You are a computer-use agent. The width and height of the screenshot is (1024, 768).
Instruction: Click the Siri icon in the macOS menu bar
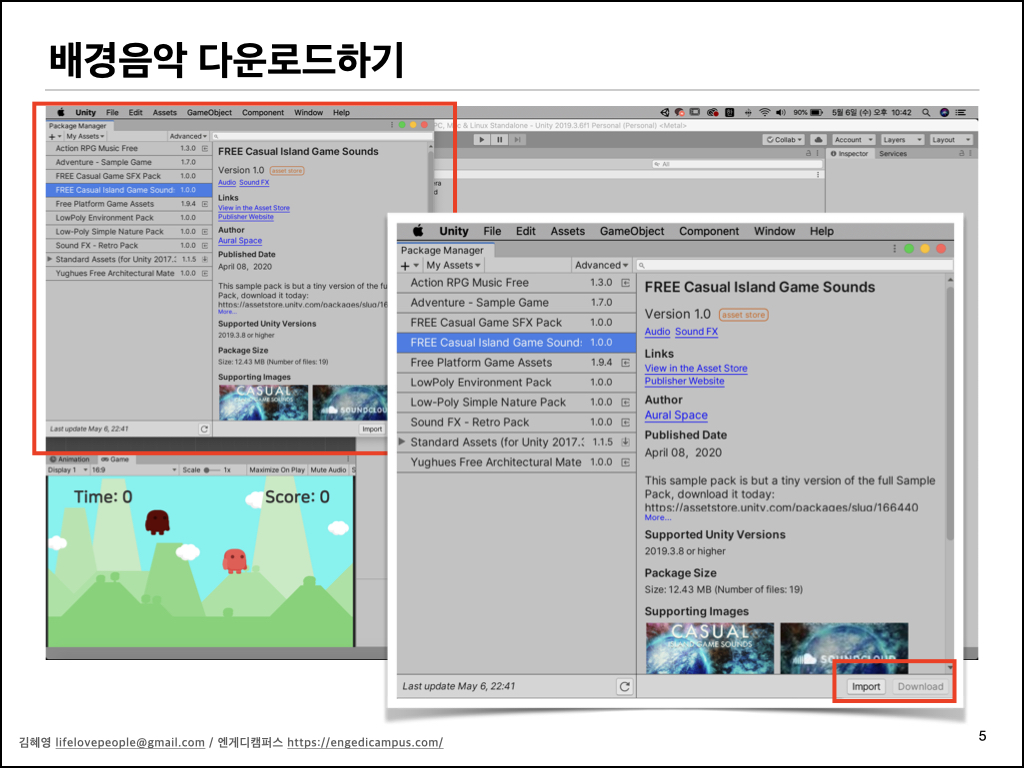click(944, 112)
